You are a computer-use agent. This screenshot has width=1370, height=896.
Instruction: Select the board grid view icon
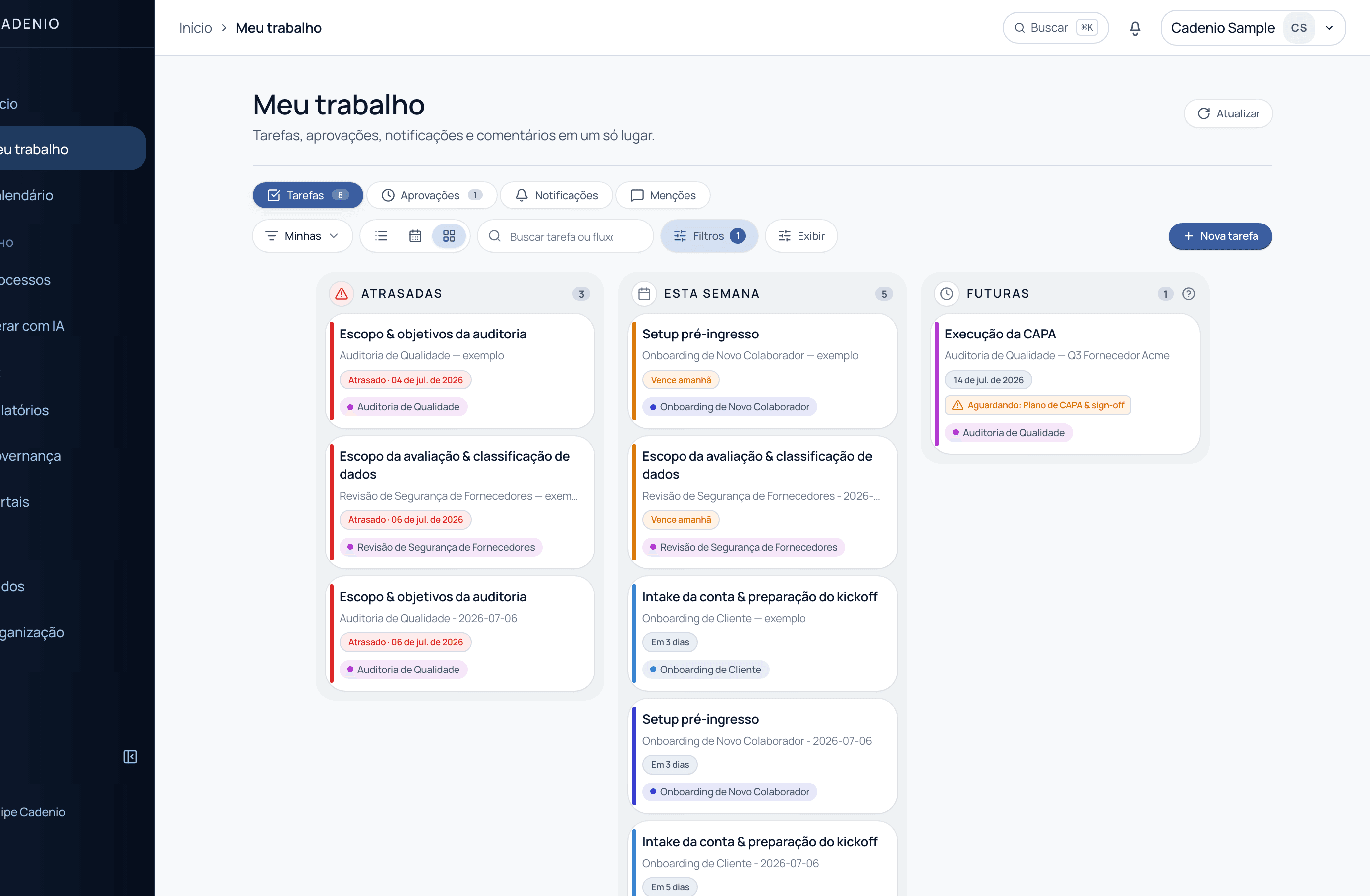click(x=449, y=236)
